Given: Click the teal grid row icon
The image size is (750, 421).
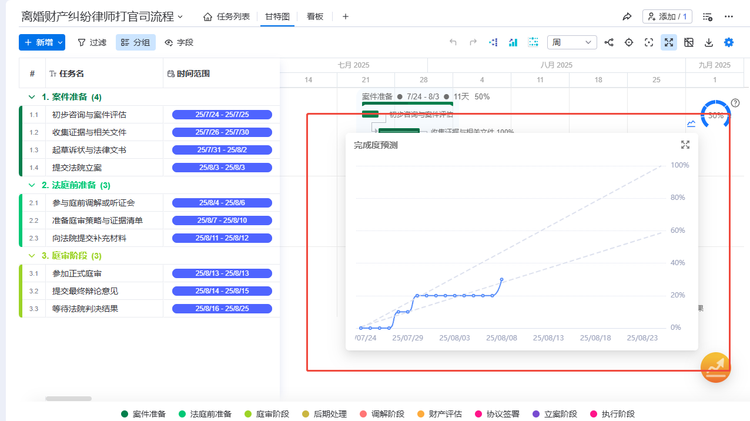Looking at the screenshot, I should click(533, 43).
